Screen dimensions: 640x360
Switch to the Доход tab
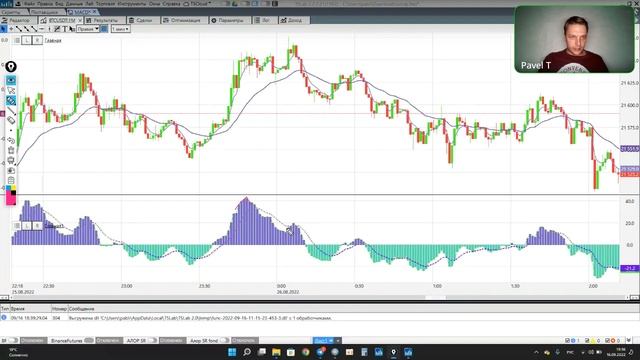(294, 20)
